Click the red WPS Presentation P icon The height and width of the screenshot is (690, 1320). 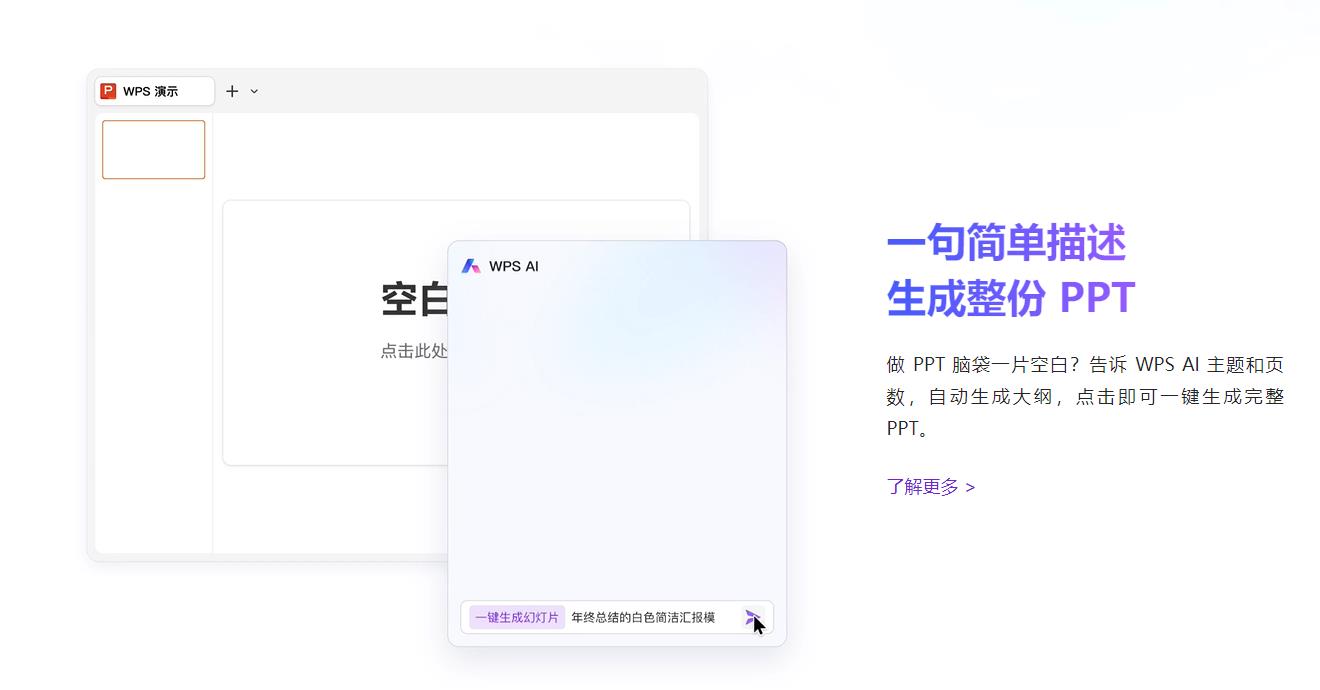coord(108,91)
